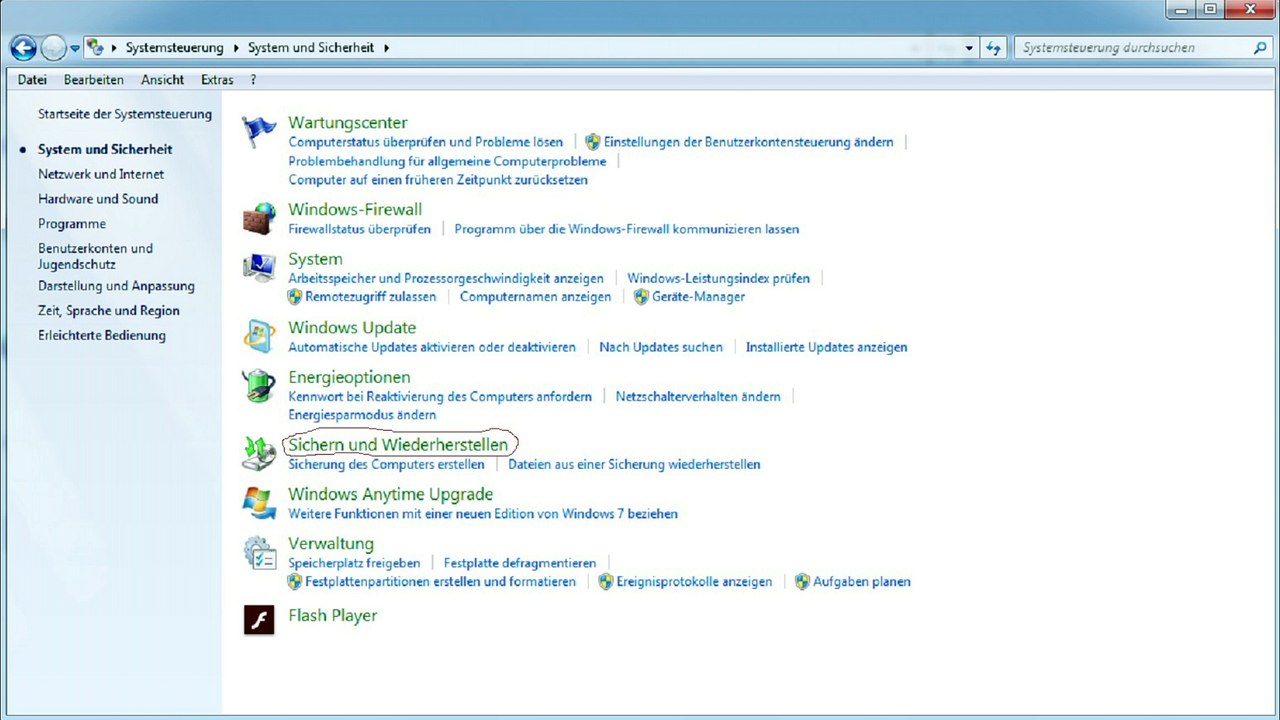Viewport: 1280px width, 720px height.
Task: Click the Energieoptionen battery icon
Action: coord(259,386)
